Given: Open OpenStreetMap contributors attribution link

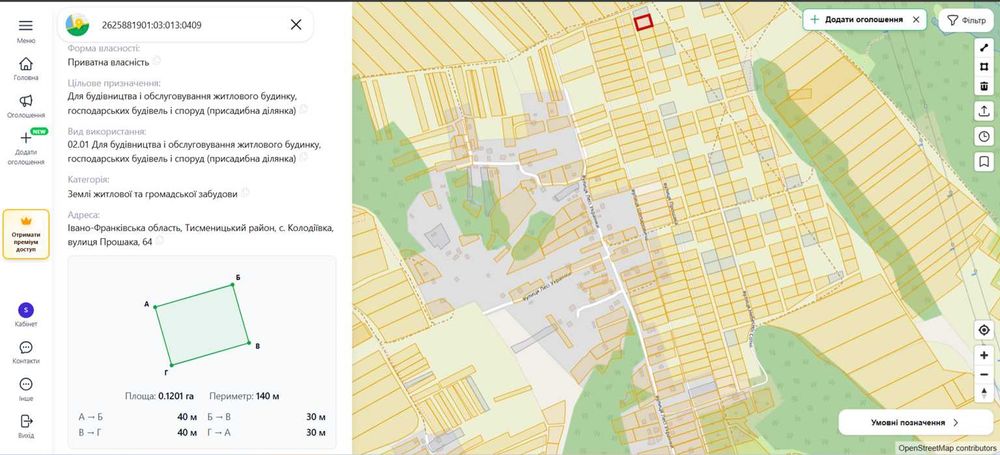Looking at the screenshot, I should [x=948, y=448].
